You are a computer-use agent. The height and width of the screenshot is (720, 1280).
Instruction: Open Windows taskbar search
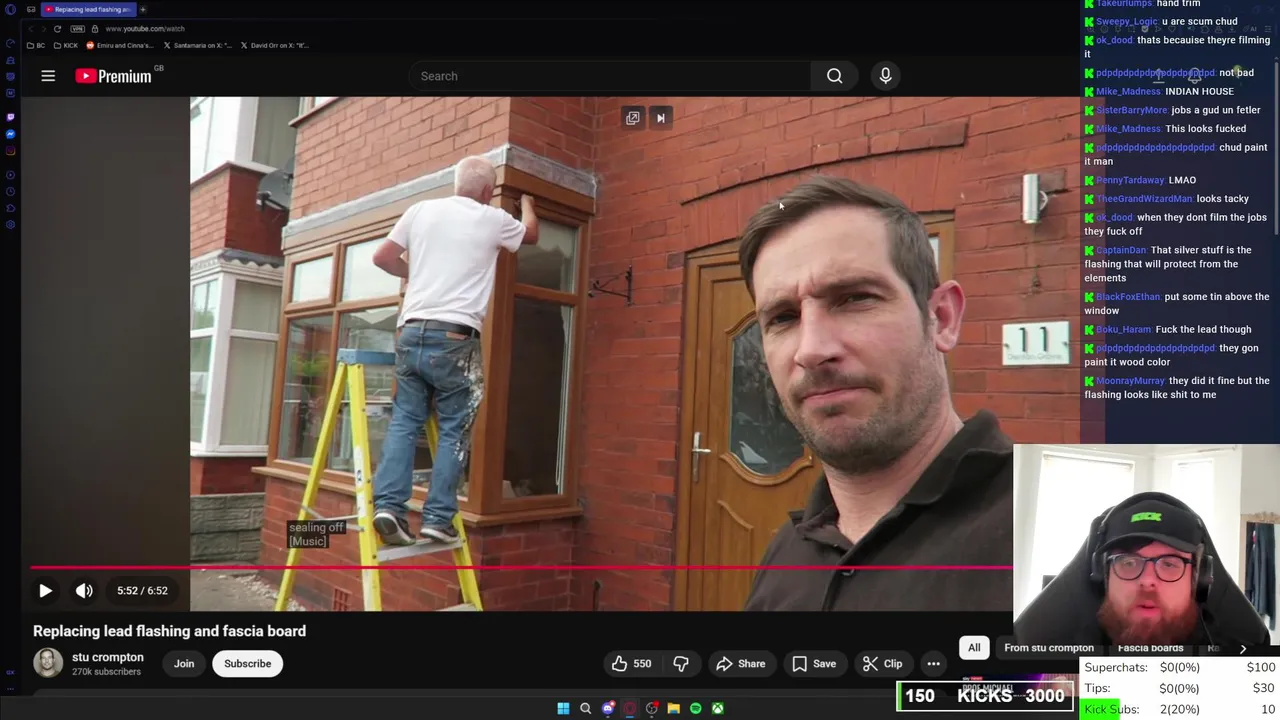[586, 708]
